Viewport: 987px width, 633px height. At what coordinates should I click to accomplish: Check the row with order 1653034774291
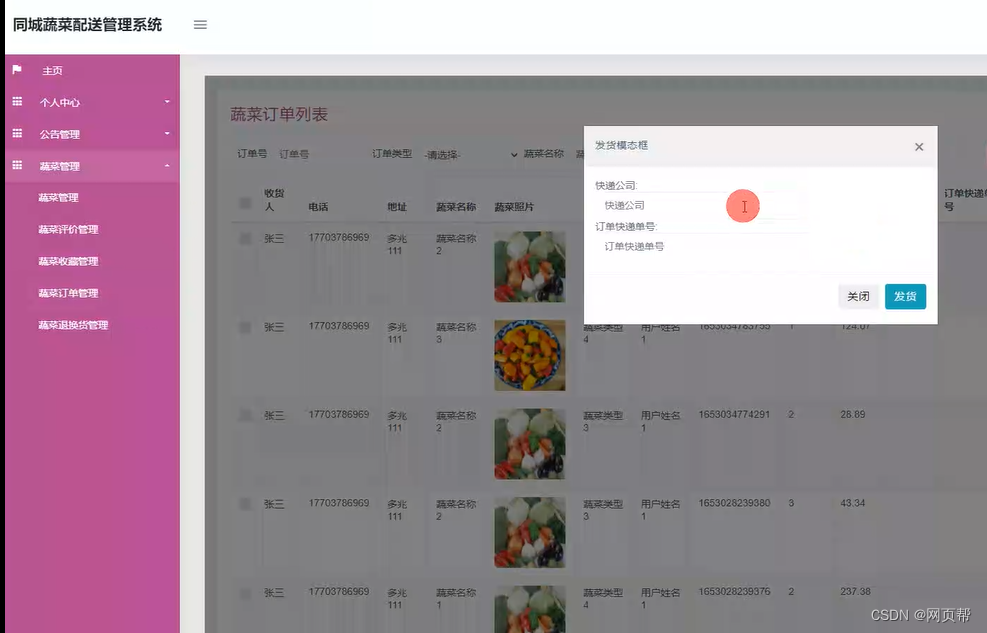click(245, 415)
